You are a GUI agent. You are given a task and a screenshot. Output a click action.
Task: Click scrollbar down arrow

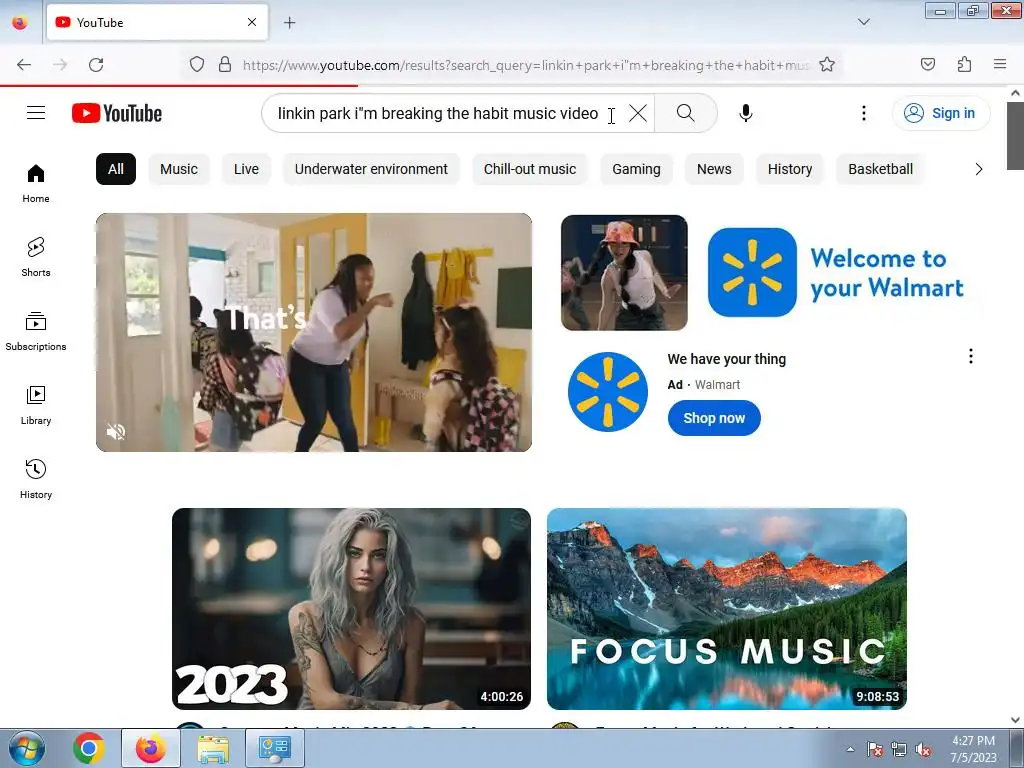tap(1015, 720)
